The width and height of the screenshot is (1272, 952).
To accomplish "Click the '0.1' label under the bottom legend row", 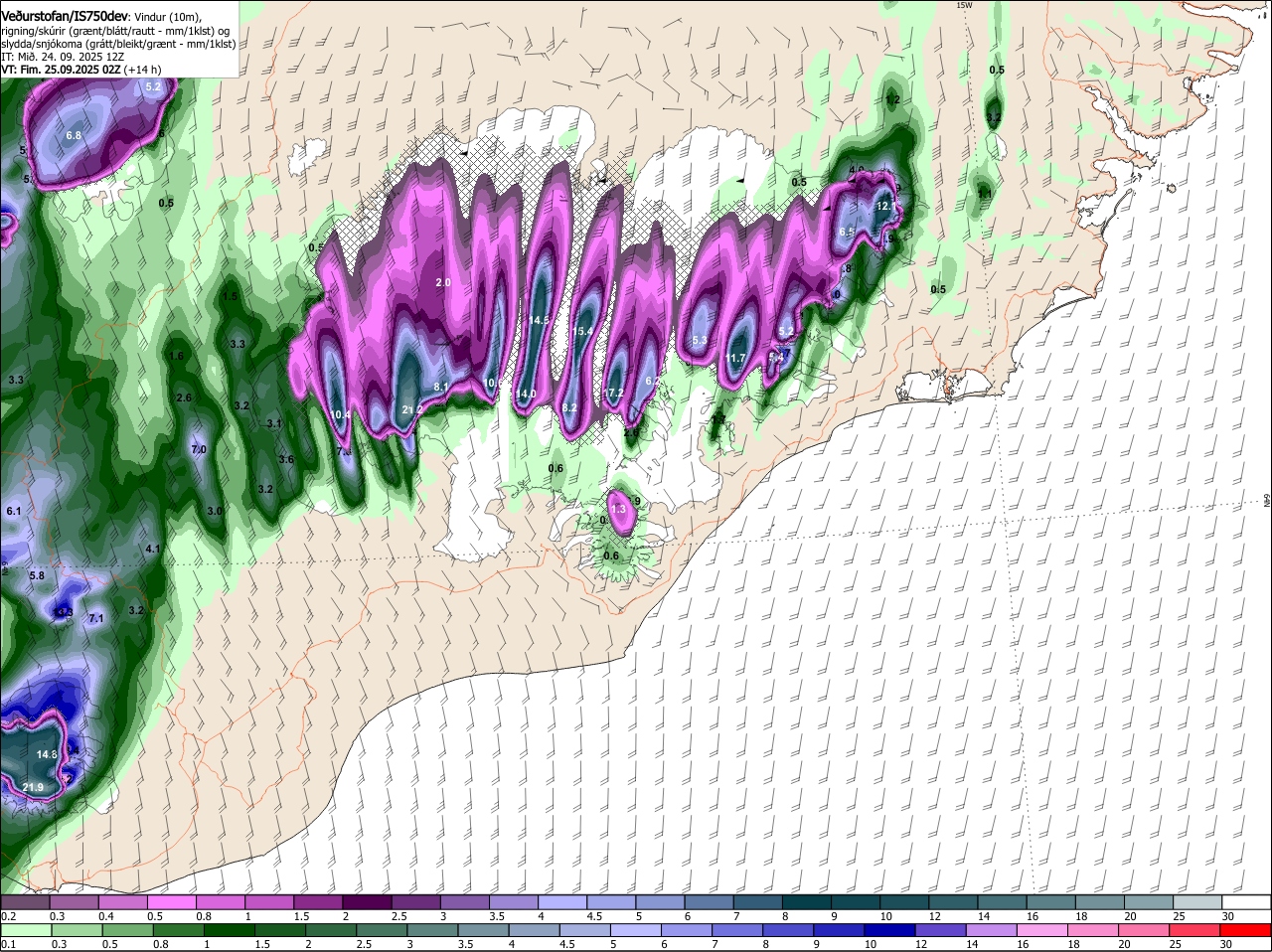I will click(x=8, y=944).
